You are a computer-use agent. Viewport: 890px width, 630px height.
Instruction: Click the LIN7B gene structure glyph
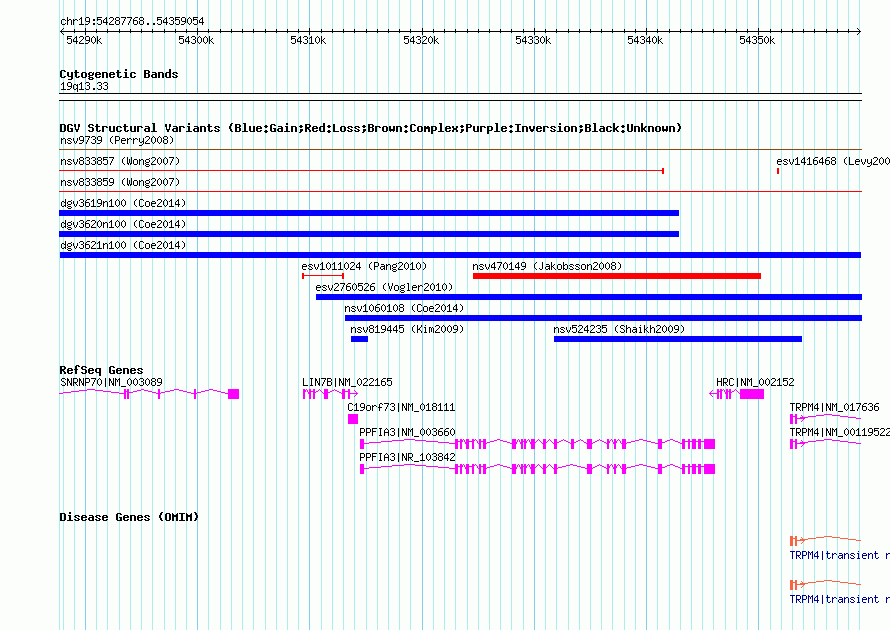(x=330, y=393)
